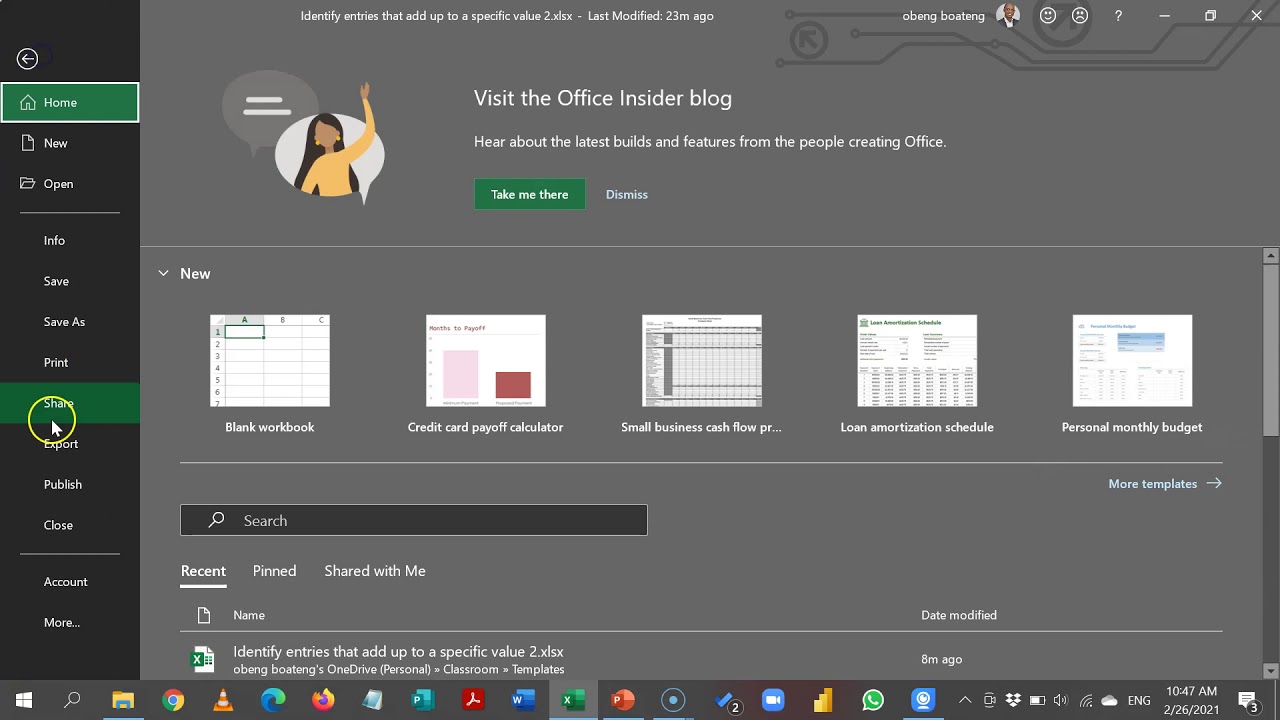Screen dimensions: 1280x720
Task: Open the New page from the sidebar
Action: [x=70, y=143]
